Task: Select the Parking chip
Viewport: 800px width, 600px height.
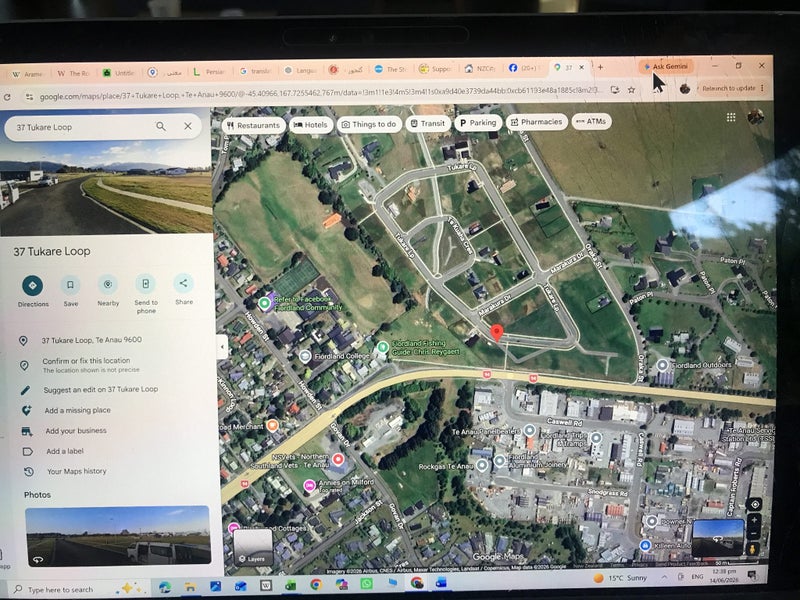Action: pos(478,122)
